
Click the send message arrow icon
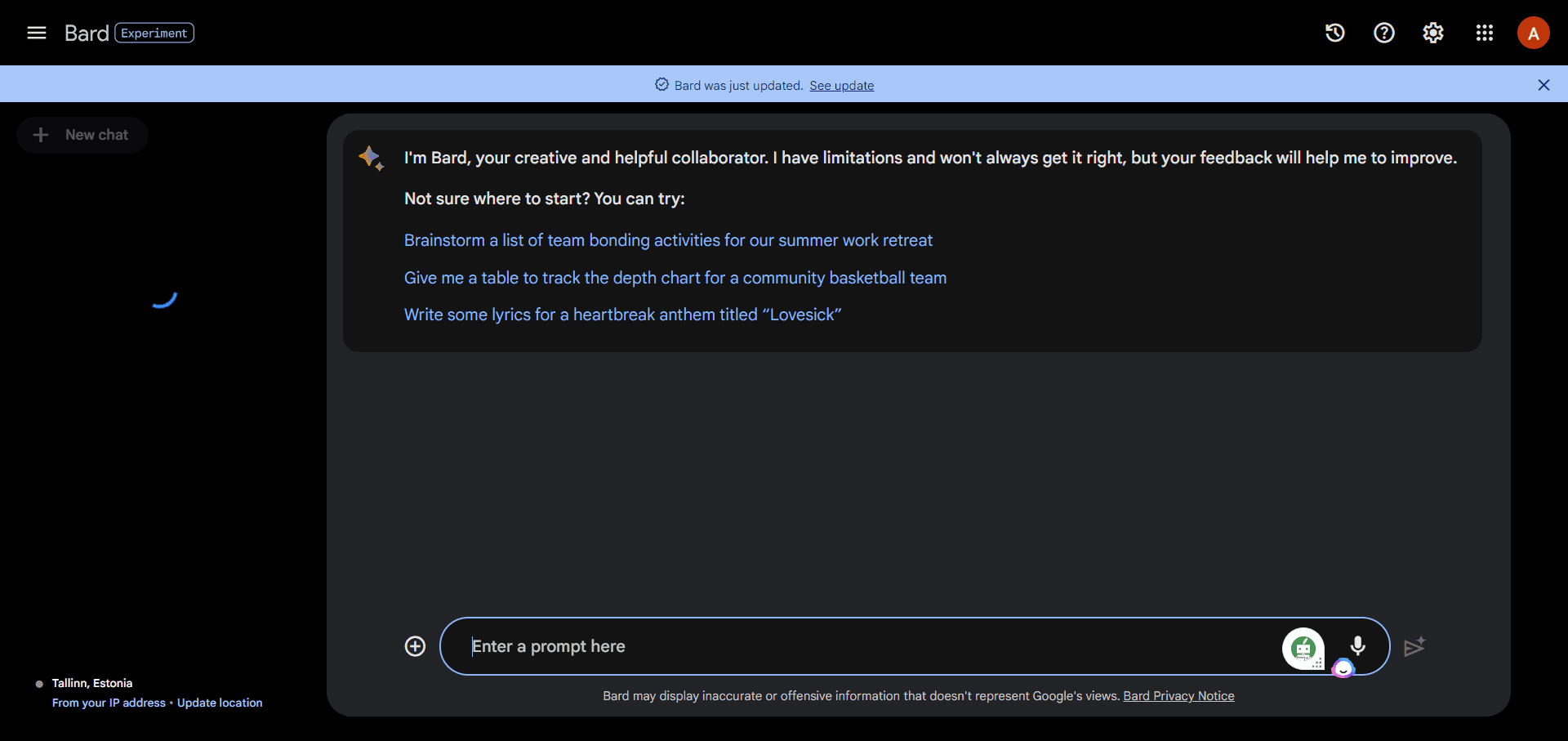1414,646
